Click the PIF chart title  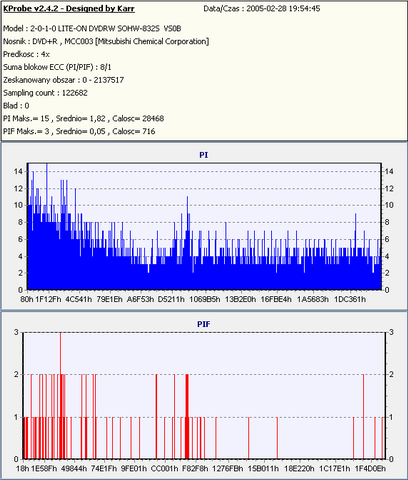(204, 324)
